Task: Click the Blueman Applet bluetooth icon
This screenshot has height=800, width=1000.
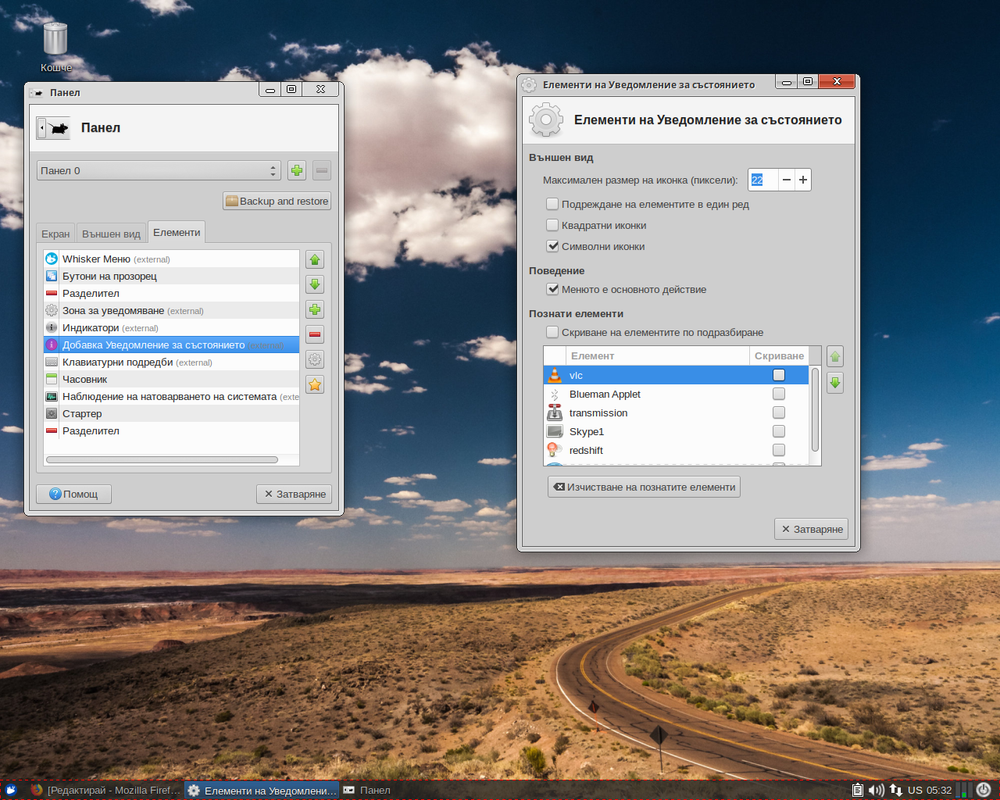Action: (x=555, y=394)
